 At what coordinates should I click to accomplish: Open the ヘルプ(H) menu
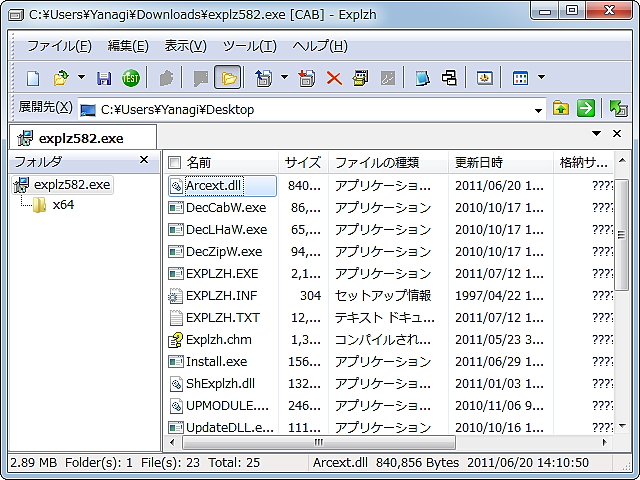(x=320, y=46)
